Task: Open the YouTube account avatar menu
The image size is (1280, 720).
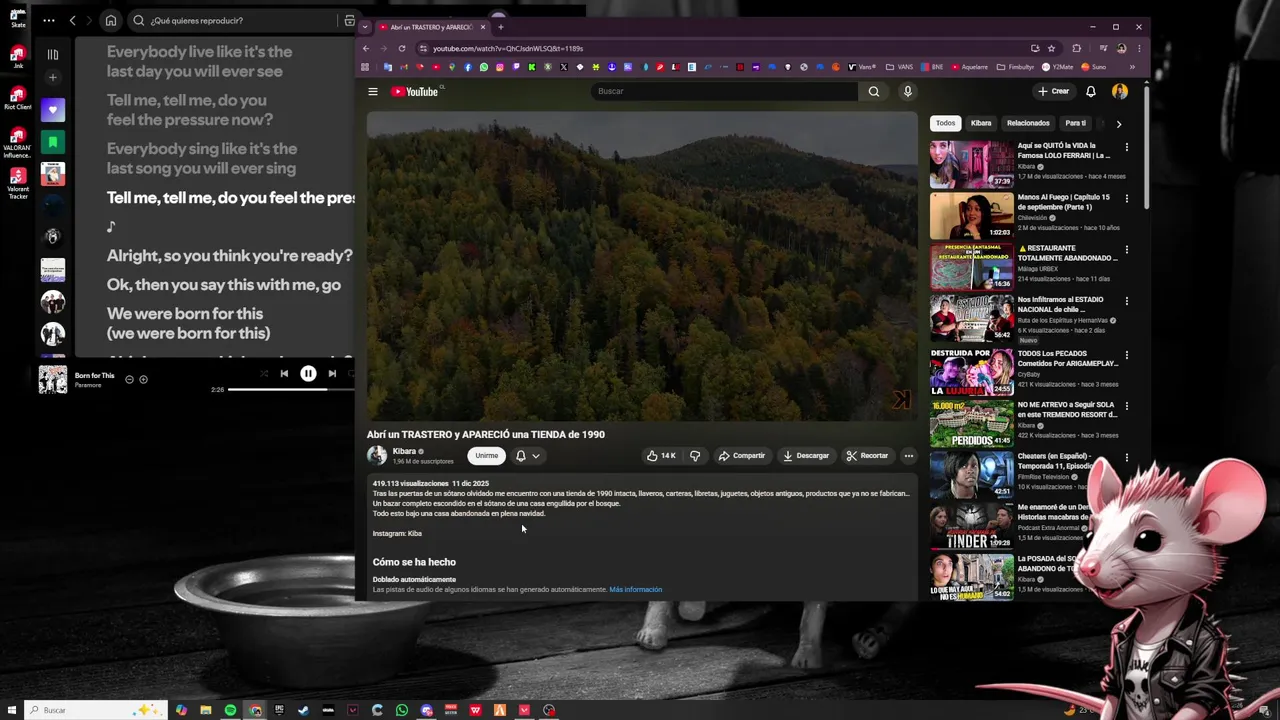Action: 1120,91
